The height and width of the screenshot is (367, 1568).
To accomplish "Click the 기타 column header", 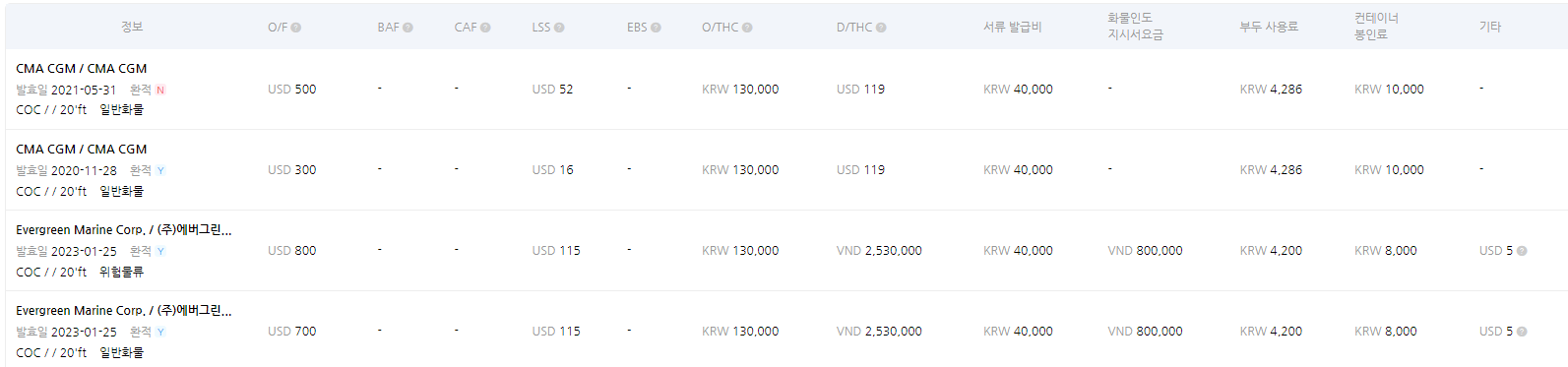I will [x=1490, y=27].
